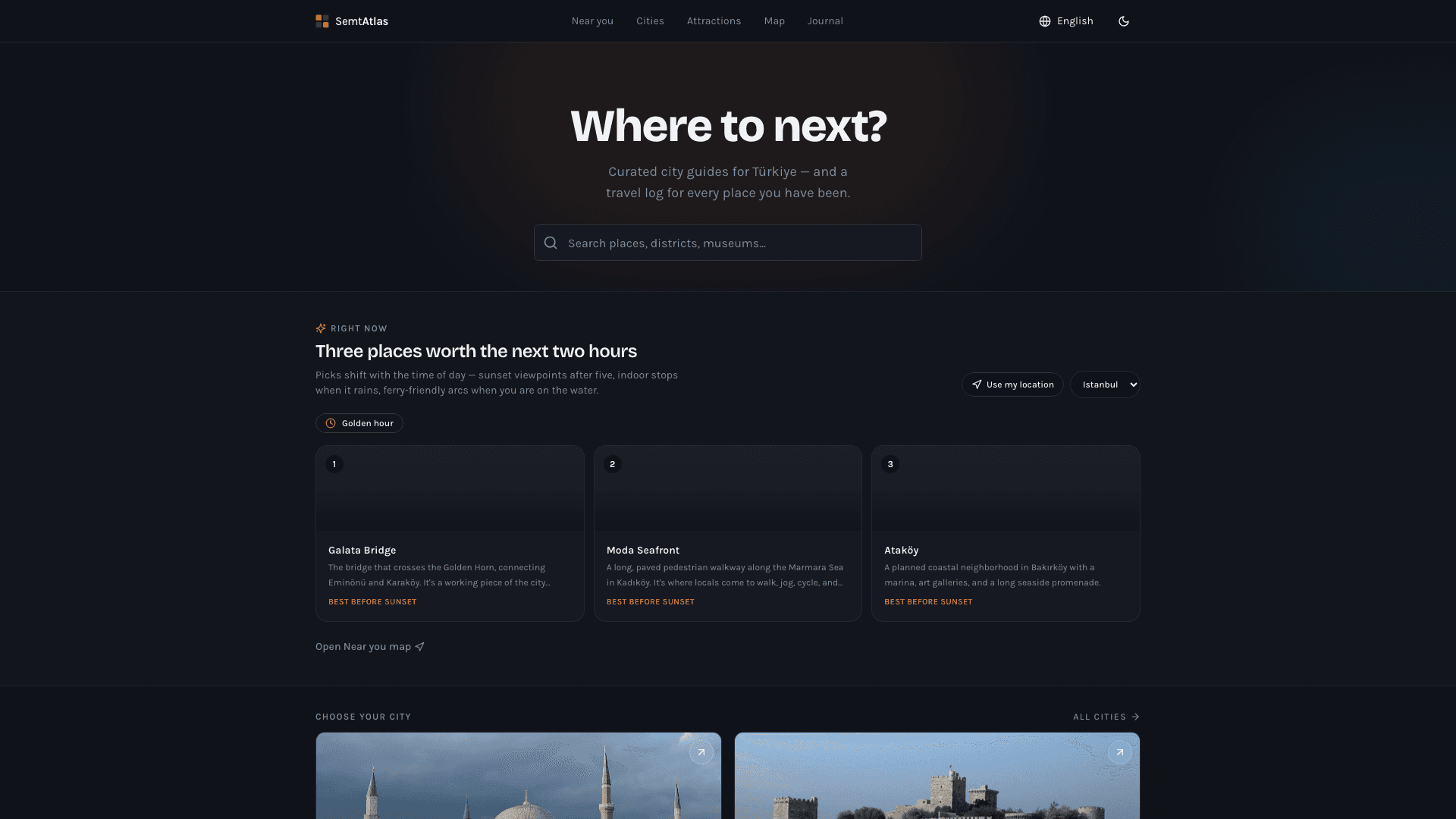Screen dimensions: 1456x819
Task: Click the arrow icon on the castle city card
Action: pos(1120,752)
